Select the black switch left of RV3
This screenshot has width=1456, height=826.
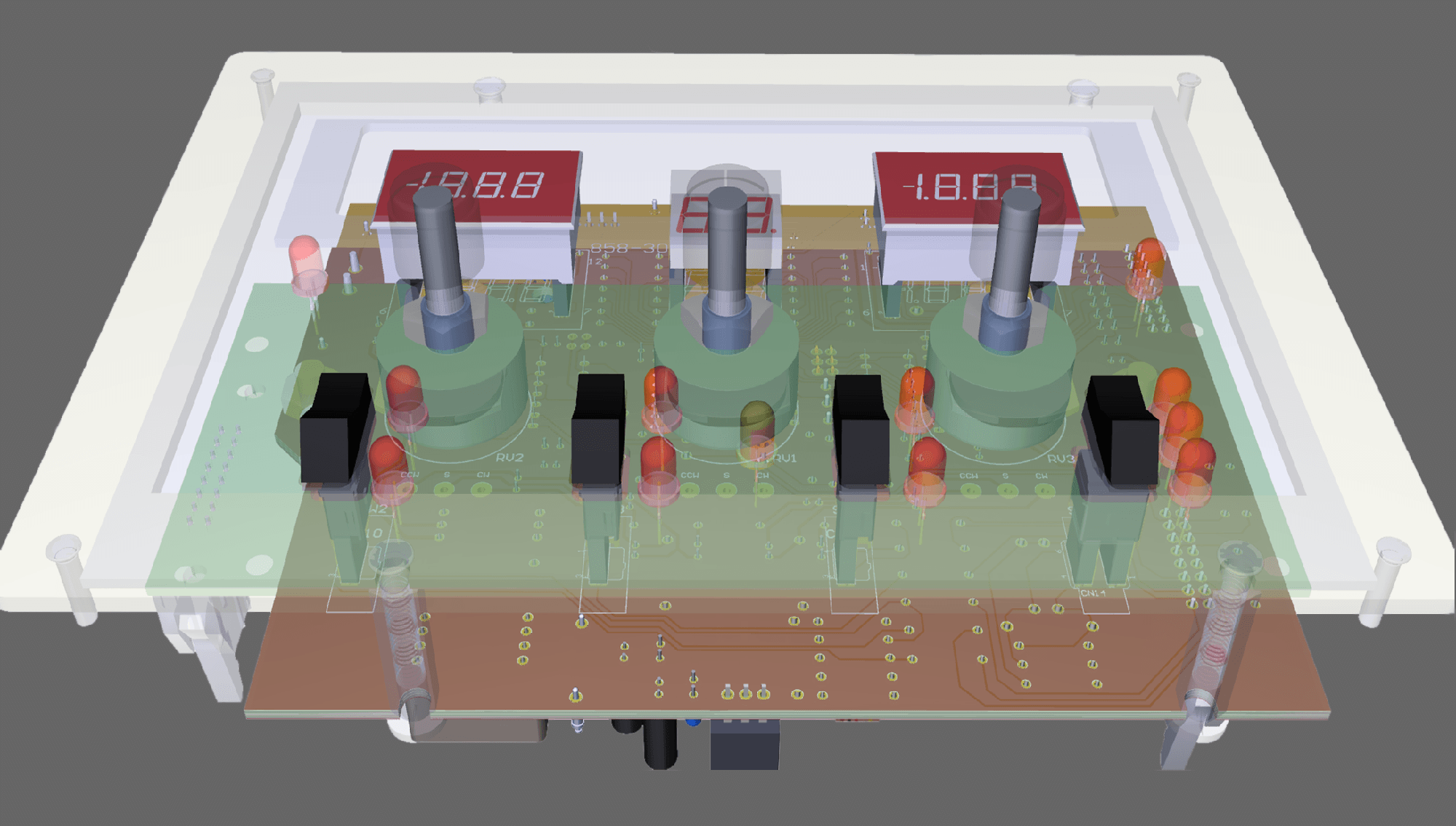click(860, 431)
